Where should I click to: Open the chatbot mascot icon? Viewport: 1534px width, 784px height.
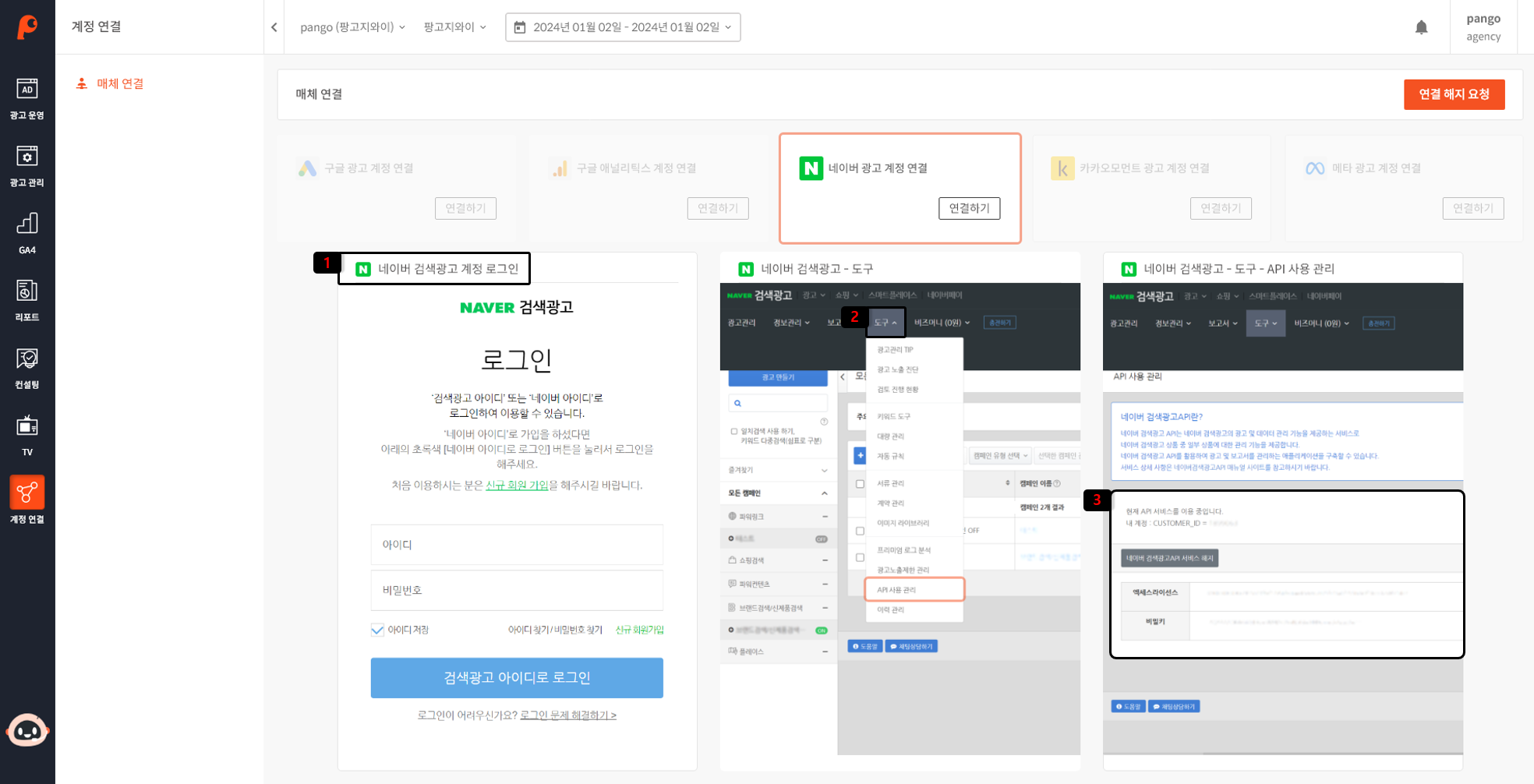pos(27,731)
